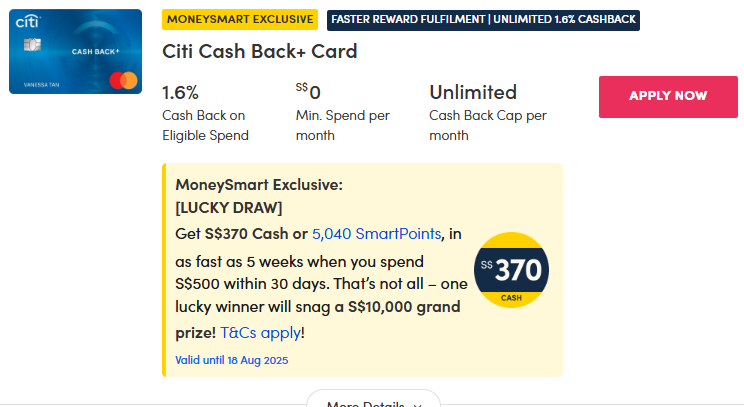The height and width of the screenshot is (407, 744).
Task: Click the chevron beside More Details
Action: (418, 404)
